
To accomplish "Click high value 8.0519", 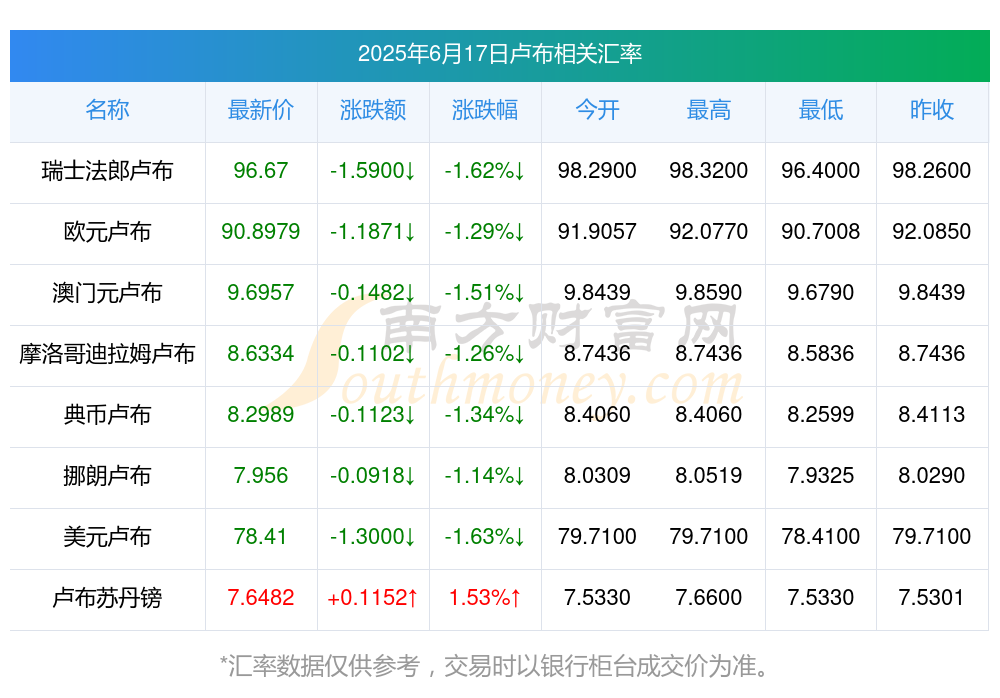I will (x=709, y=475).
